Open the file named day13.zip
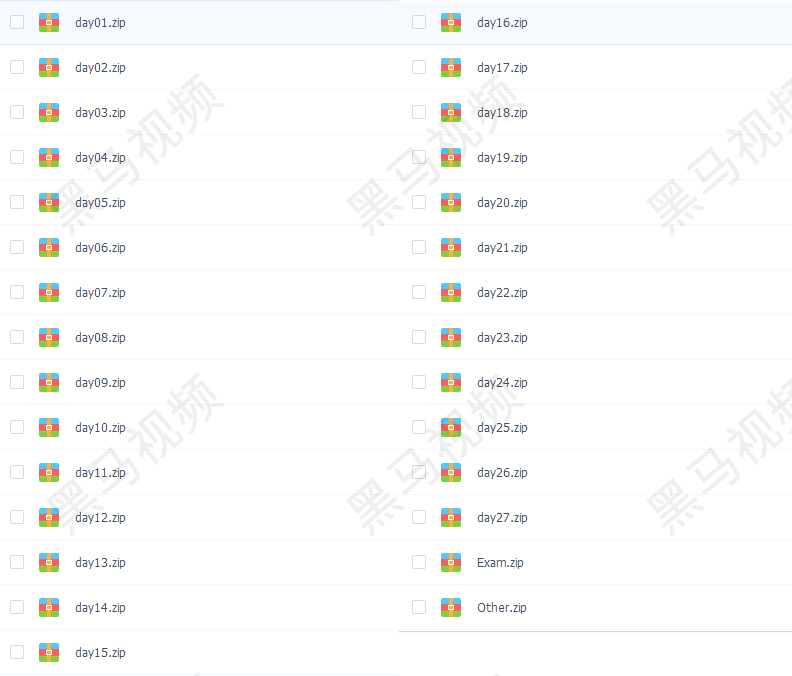Screen dimensions: 792x676 100,563
